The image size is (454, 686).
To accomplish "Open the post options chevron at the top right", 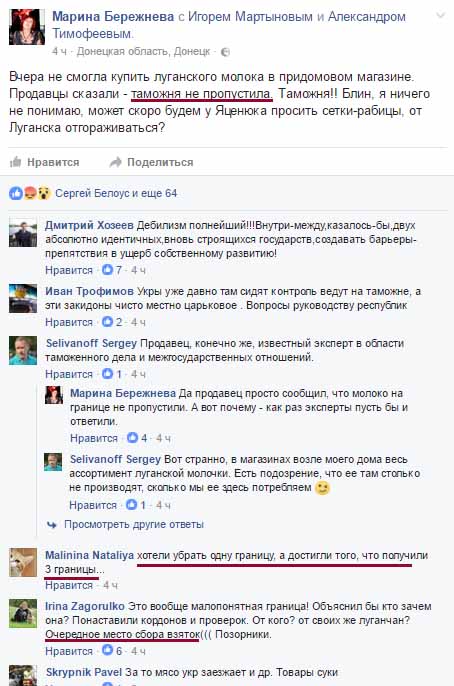I will tap(440, 16).
